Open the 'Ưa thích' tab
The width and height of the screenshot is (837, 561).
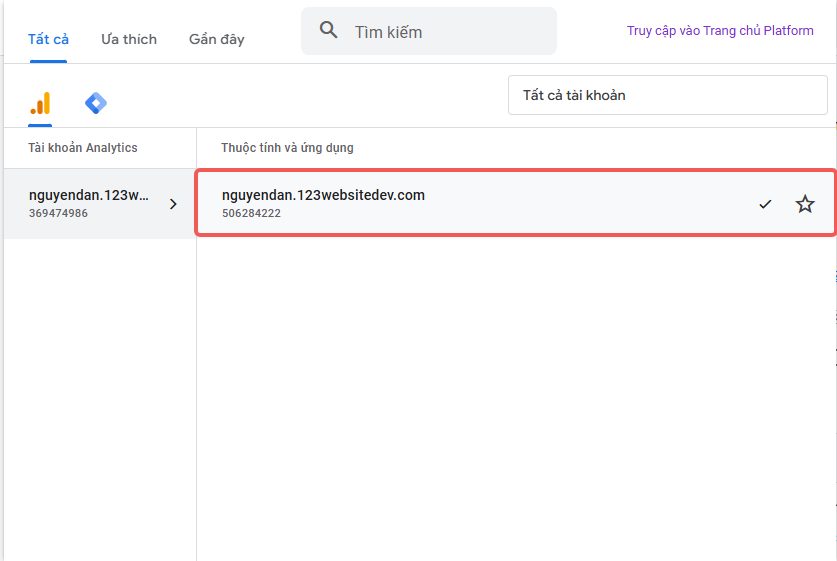(x=129, y=39)
